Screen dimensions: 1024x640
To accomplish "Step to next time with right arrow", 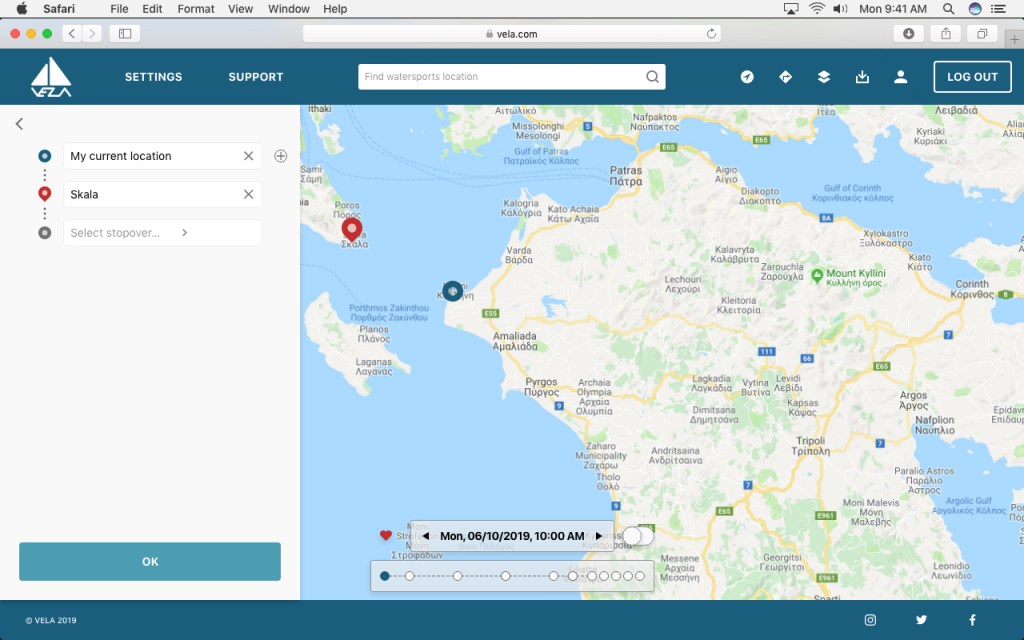I will [x=599, y=536].
